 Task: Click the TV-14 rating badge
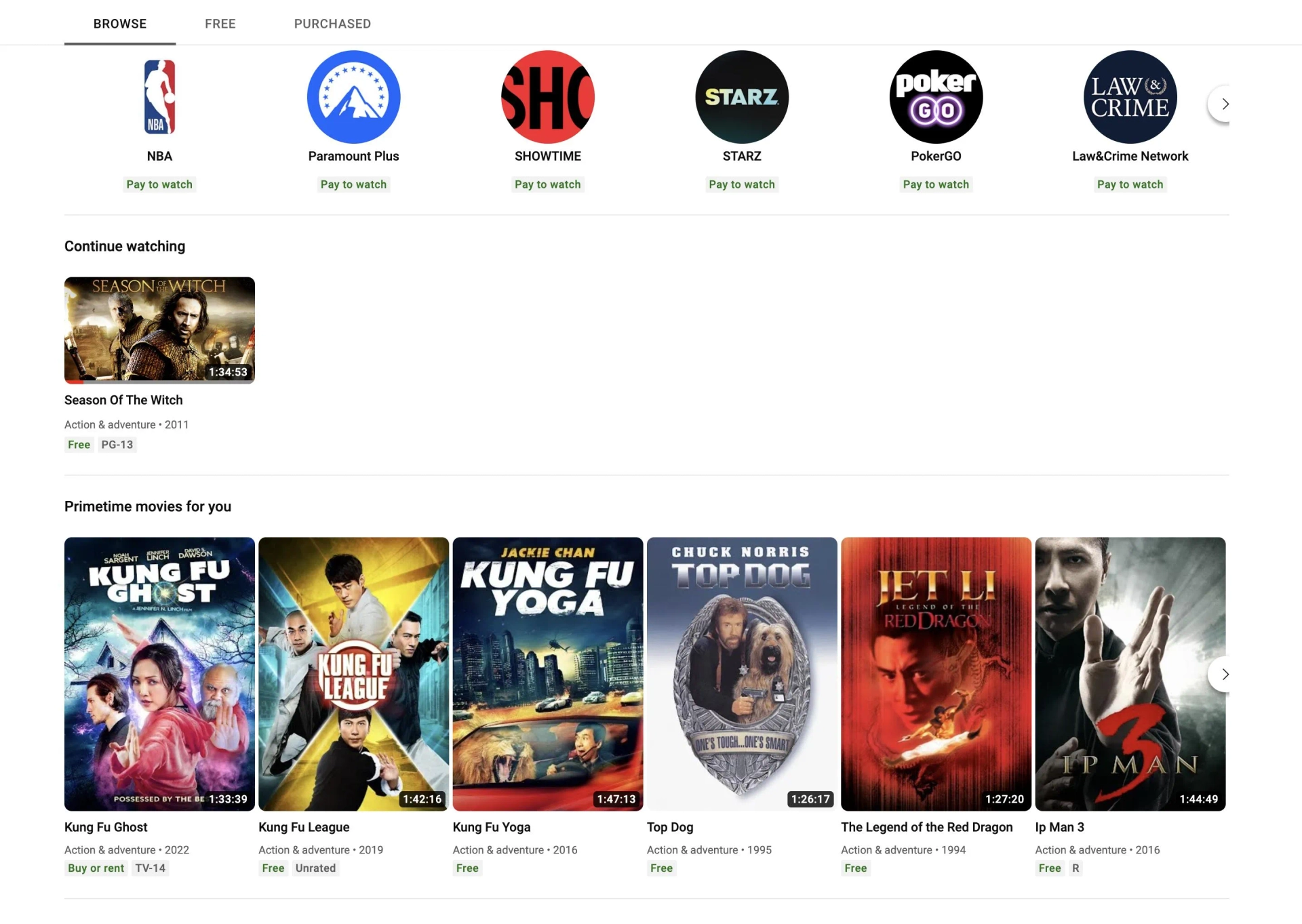150,868
